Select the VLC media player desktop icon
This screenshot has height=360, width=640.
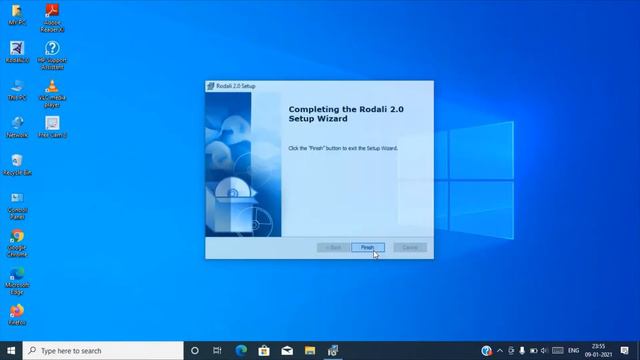click(x=52, y=93)
